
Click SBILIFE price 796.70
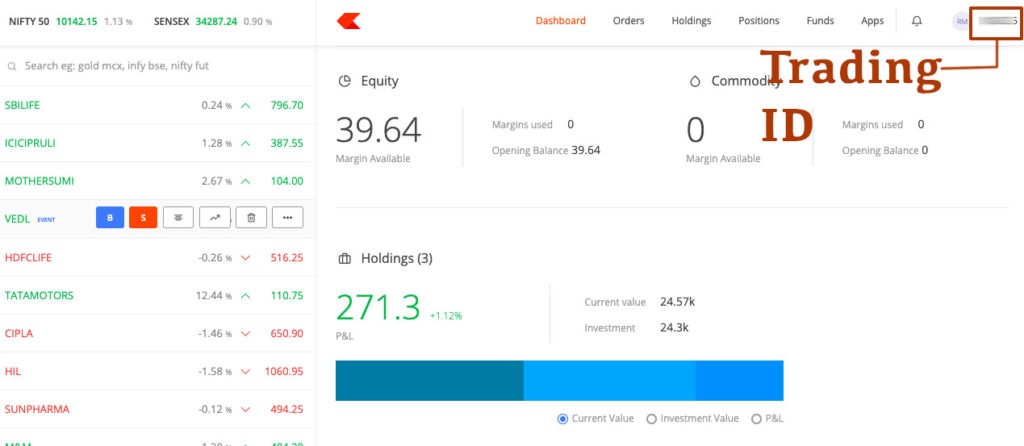pyautogui.click(x=287, y=105)
